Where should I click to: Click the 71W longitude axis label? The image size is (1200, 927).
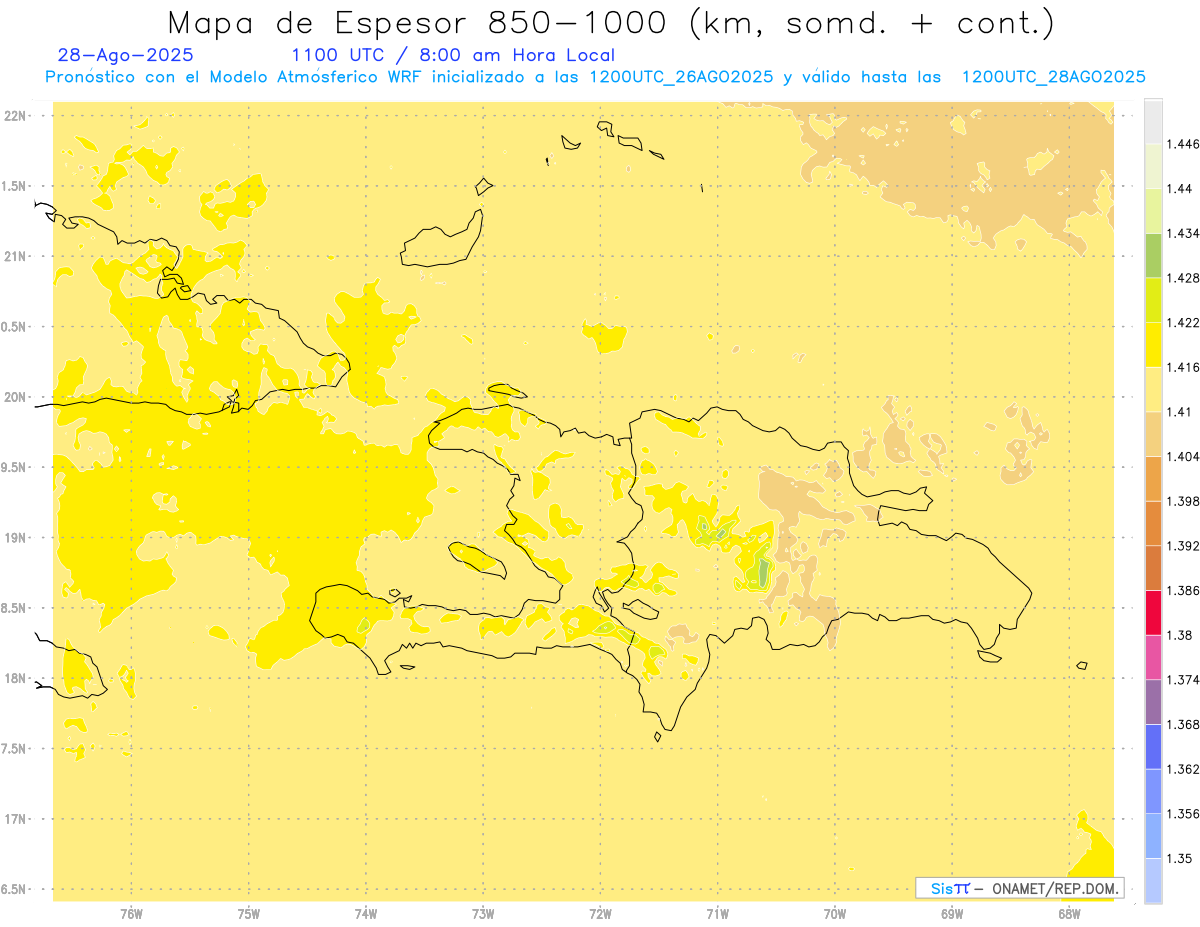pos(717,913)
